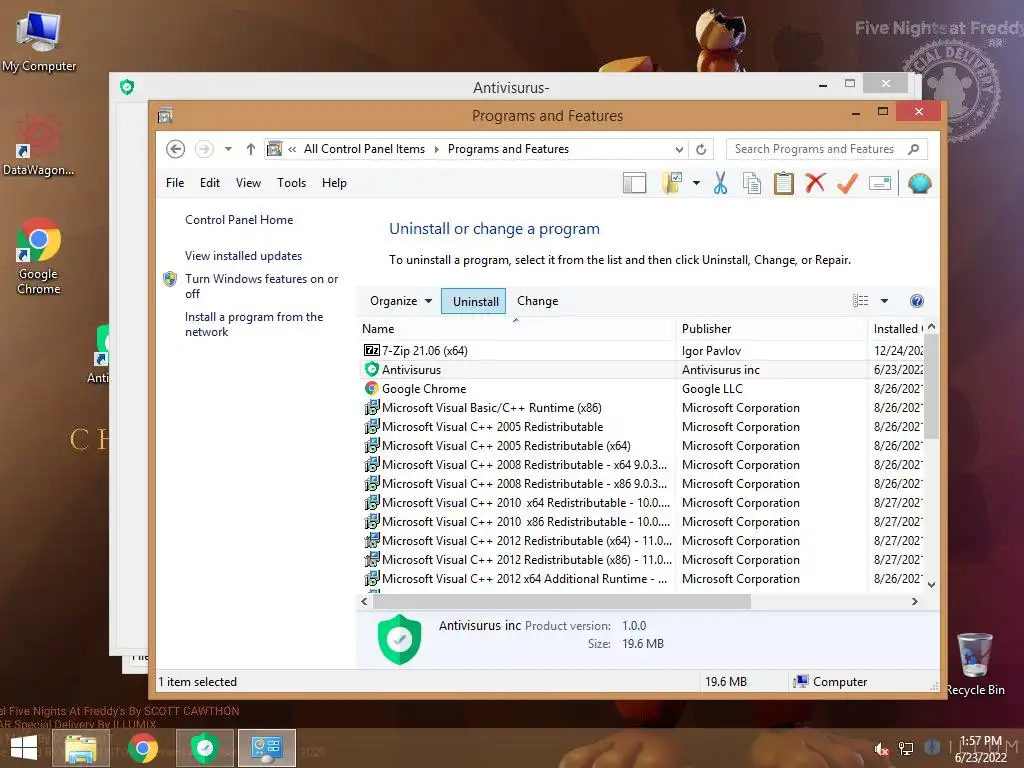Open the View menu
The width and height of the screenshot is (1024, 768).
(x=248, y=183)
